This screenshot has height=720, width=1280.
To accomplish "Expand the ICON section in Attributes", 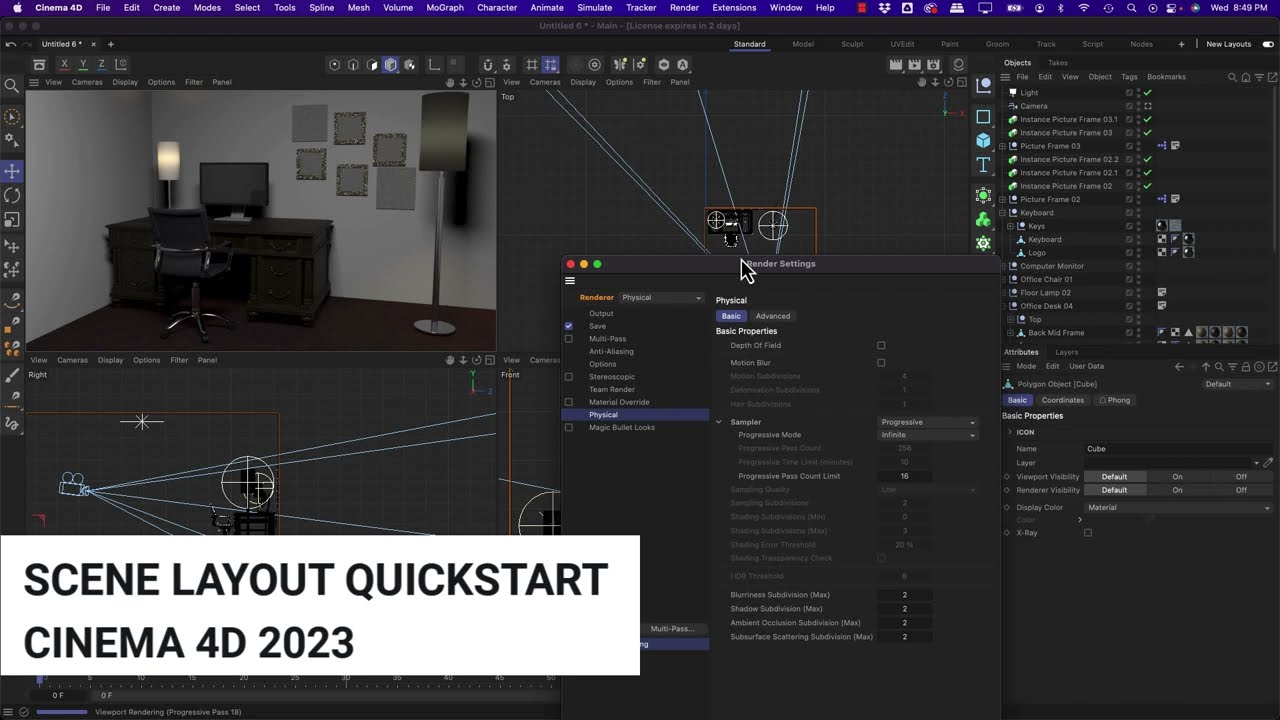I will pos(1010,432).
